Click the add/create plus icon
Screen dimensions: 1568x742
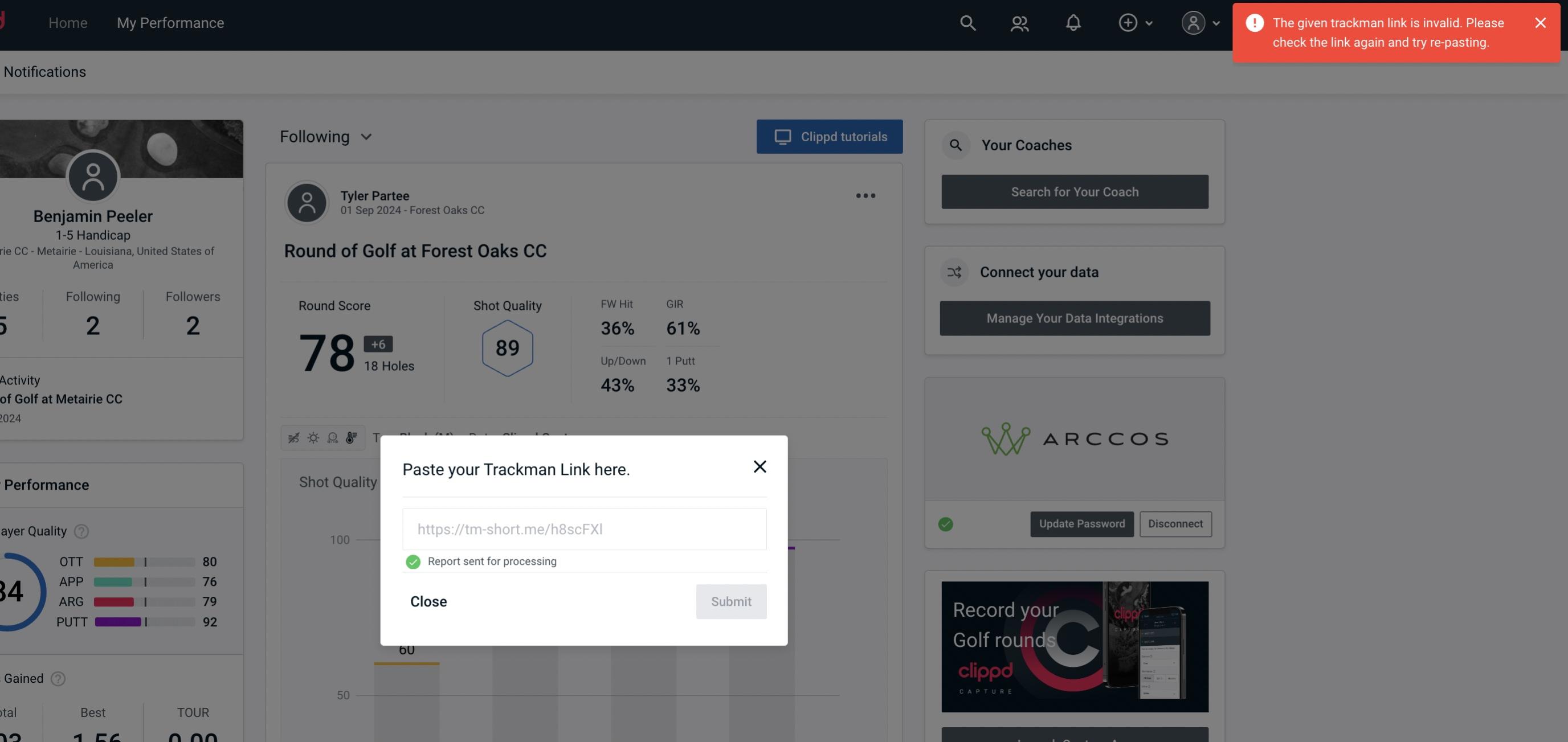1127,22
